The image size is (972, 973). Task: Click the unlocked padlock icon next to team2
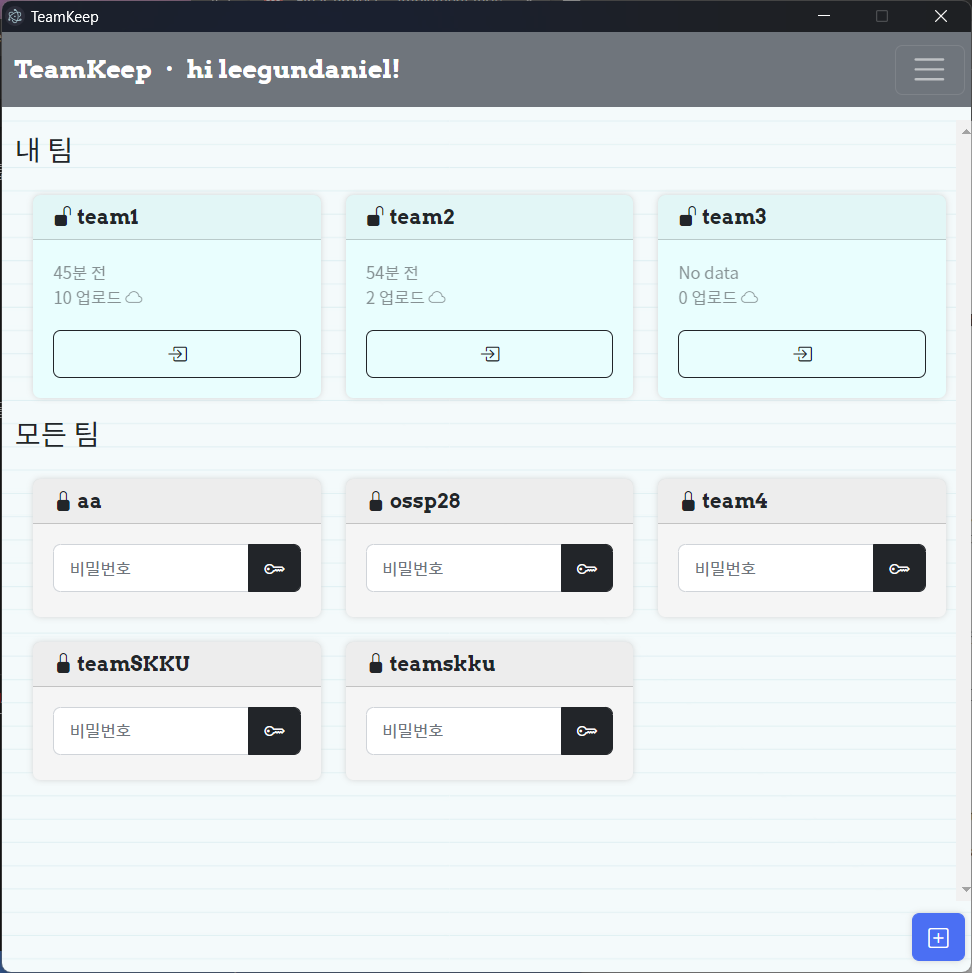pos(374,215)
